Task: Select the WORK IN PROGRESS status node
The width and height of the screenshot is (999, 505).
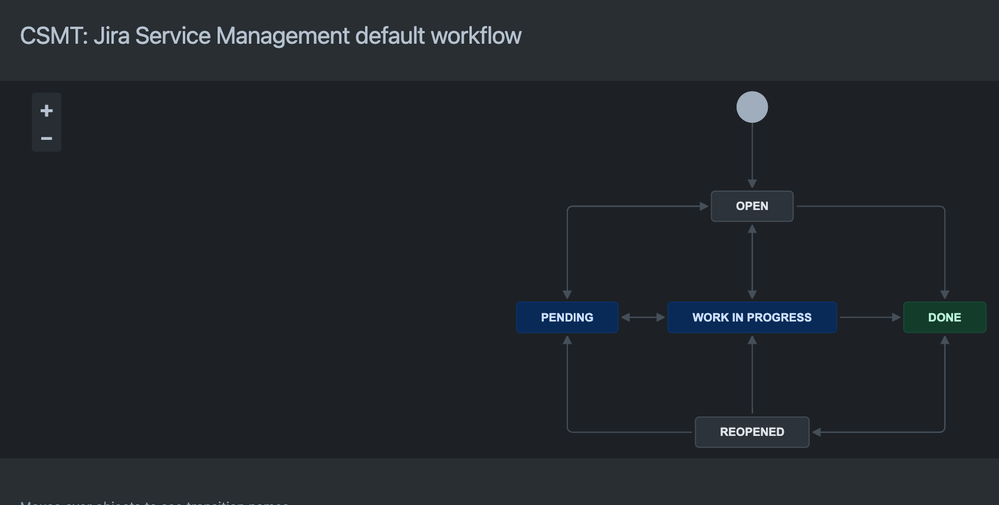Action: (x=752, y=317)
